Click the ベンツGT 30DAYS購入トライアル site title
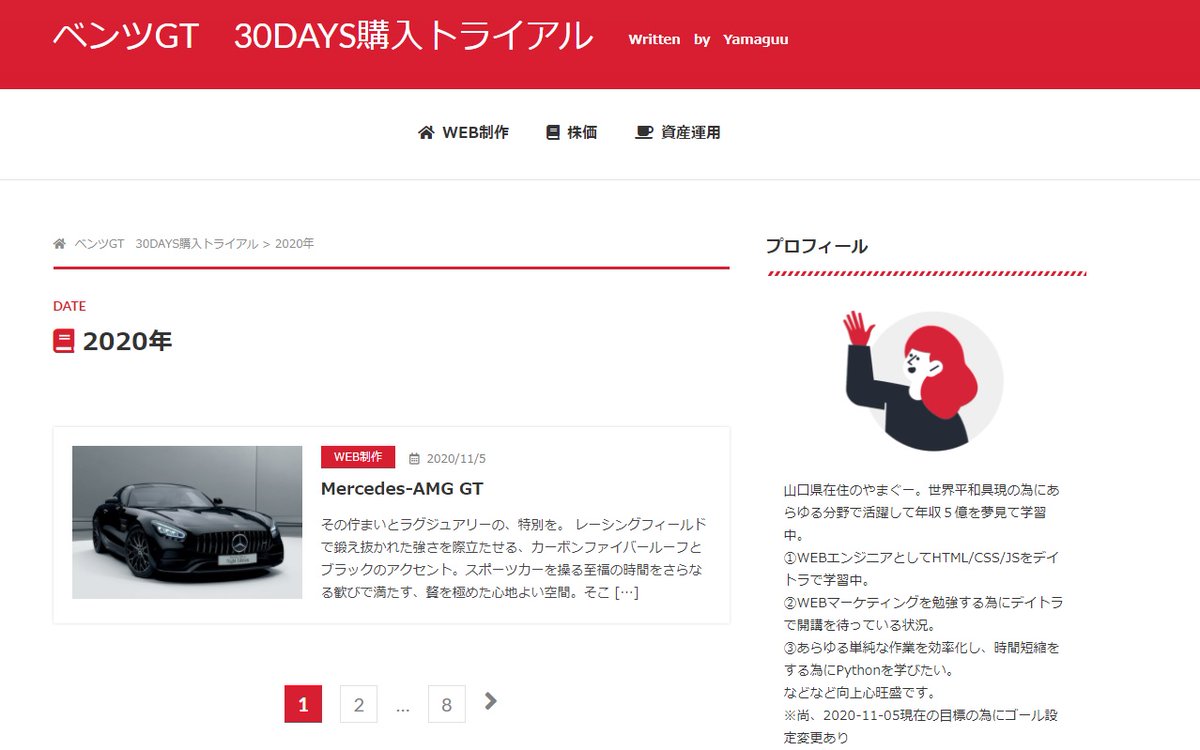The width and height of the screenshot is (1200, 750). tap(323, 38)
